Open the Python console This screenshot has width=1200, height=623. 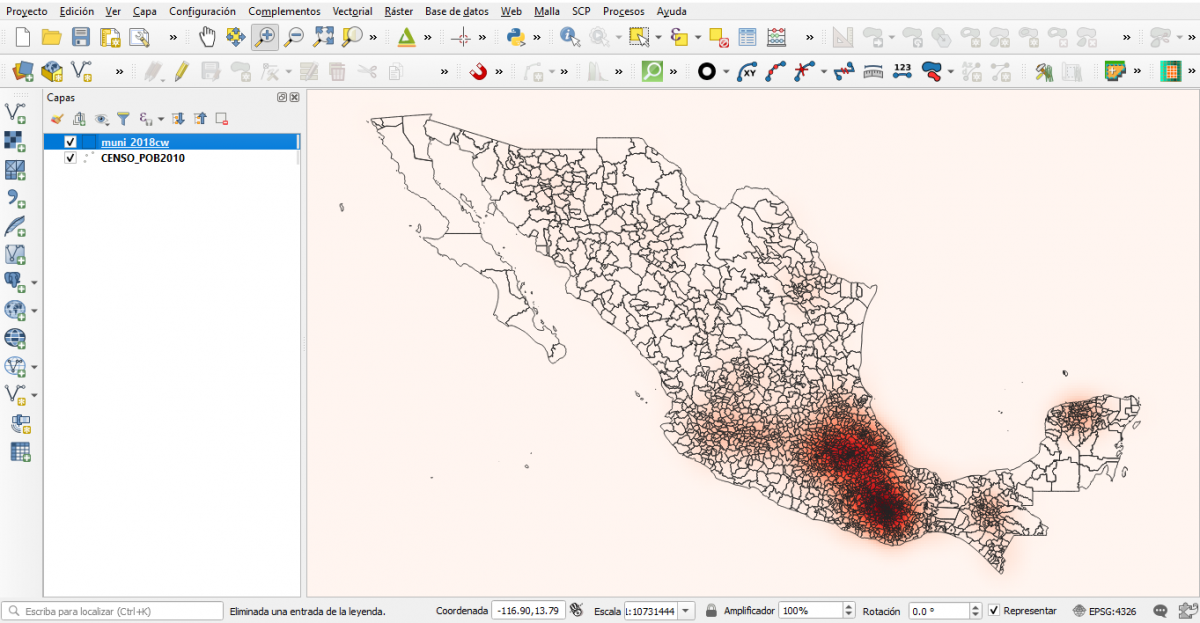[515, 37]
